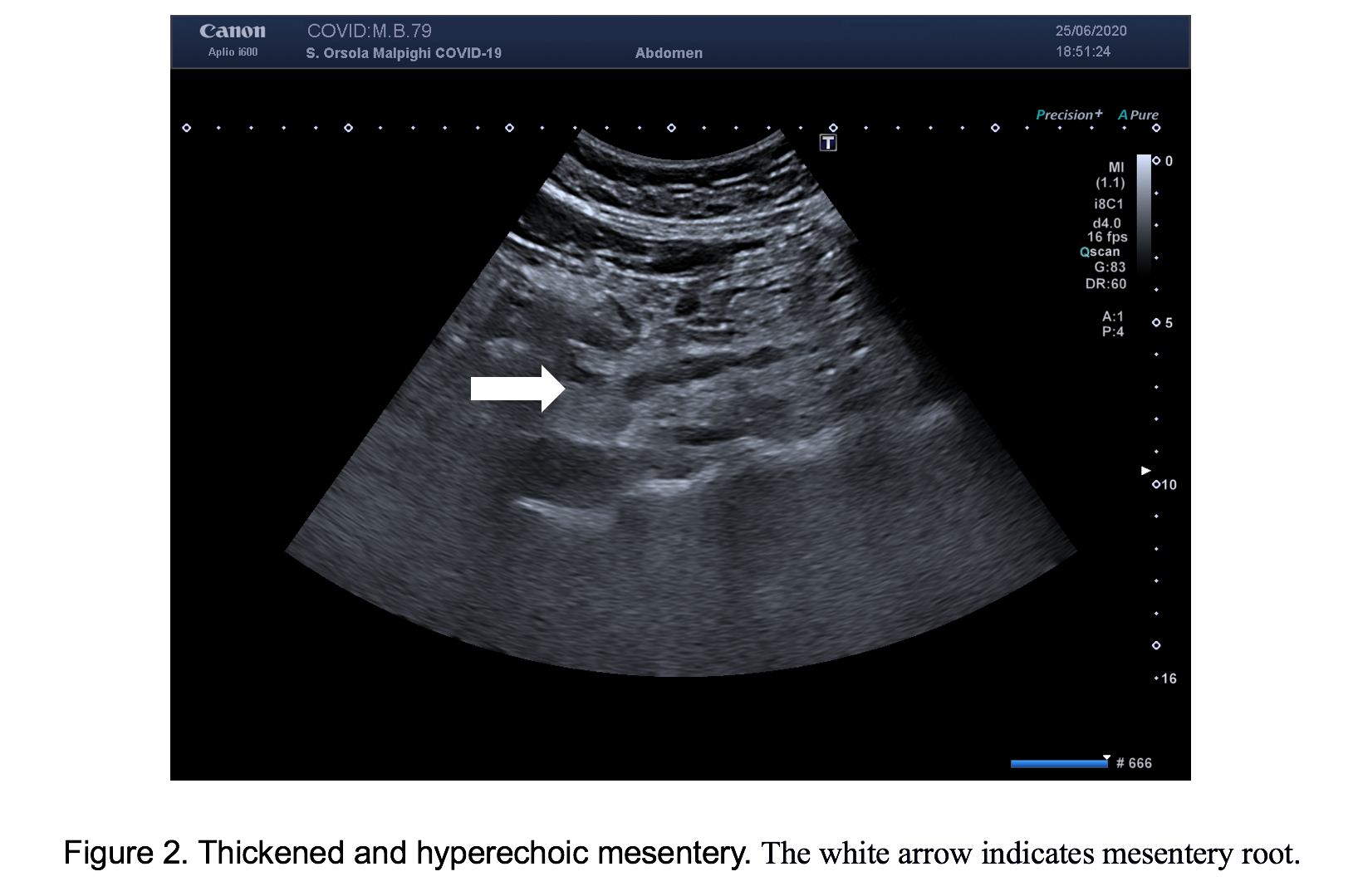
Task: Click the patient ID COVID:M.B.79
Action: click(370, 31)
